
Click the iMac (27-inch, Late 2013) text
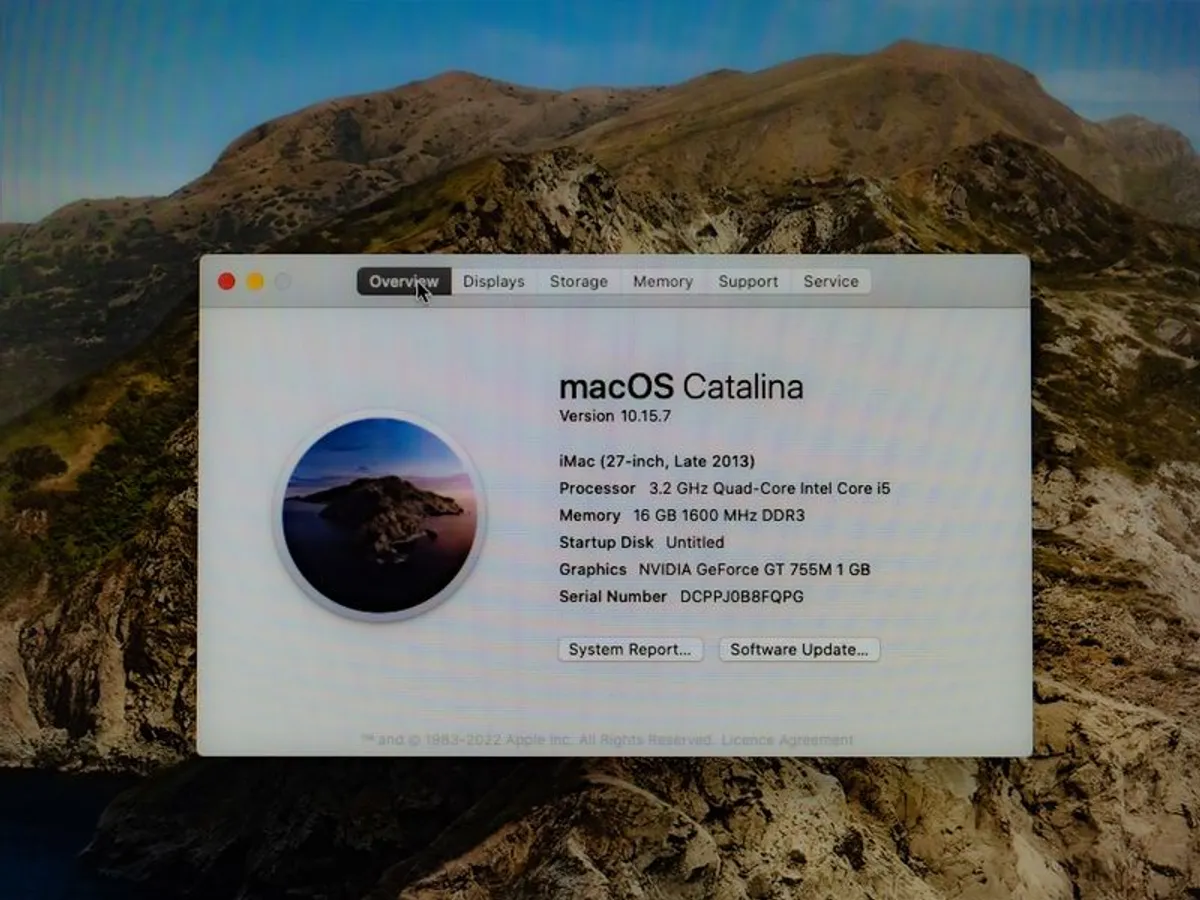[x=657, y=461]
